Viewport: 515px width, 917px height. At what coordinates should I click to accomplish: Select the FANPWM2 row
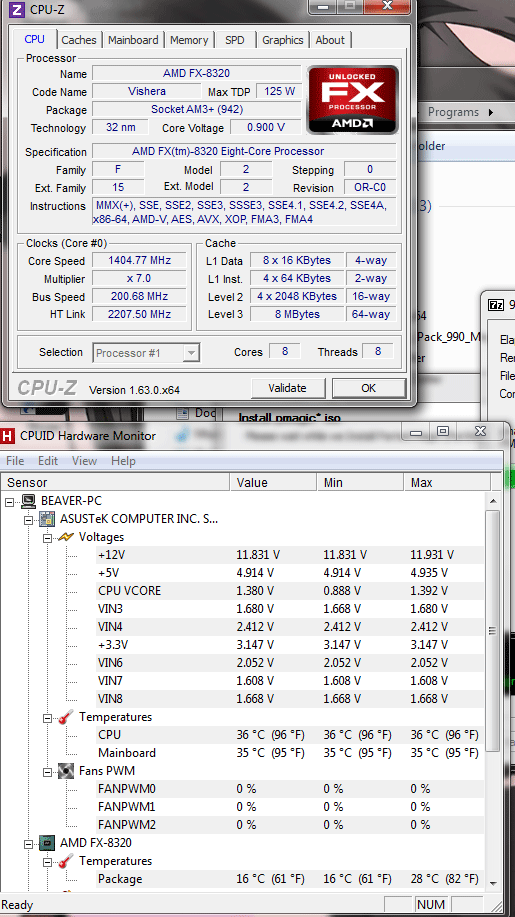tap(289, 825)
